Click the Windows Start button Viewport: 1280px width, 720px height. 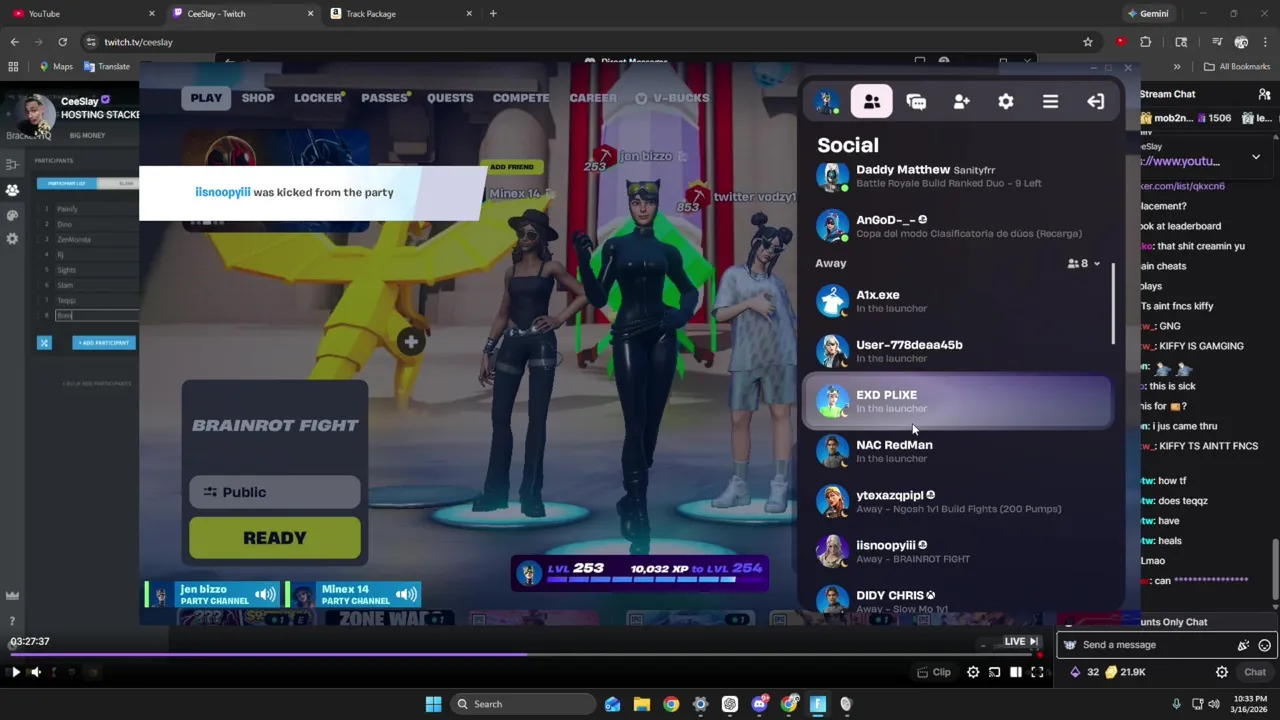pos(433,704)
